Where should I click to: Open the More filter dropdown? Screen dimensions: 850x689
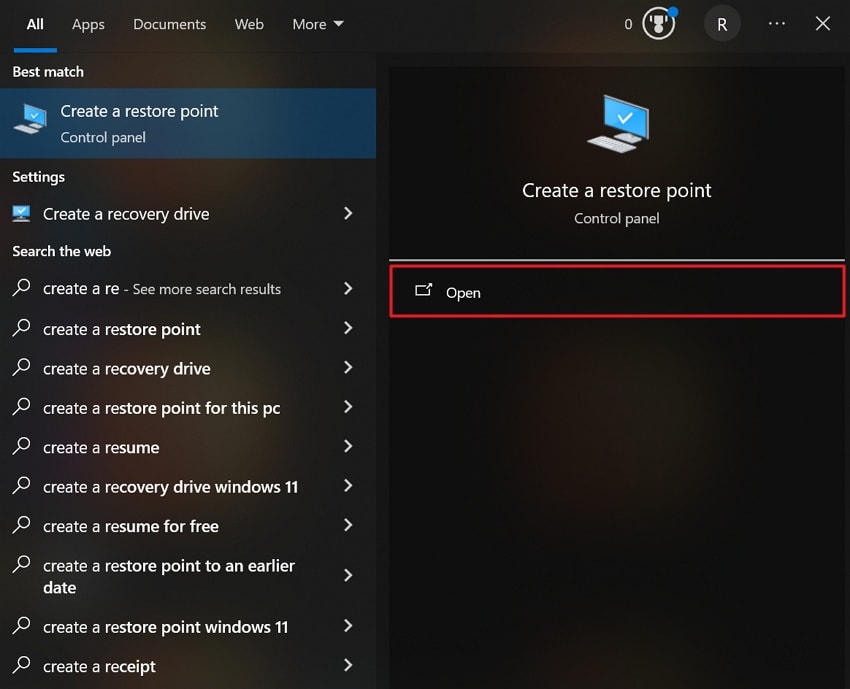click(317, 23)
